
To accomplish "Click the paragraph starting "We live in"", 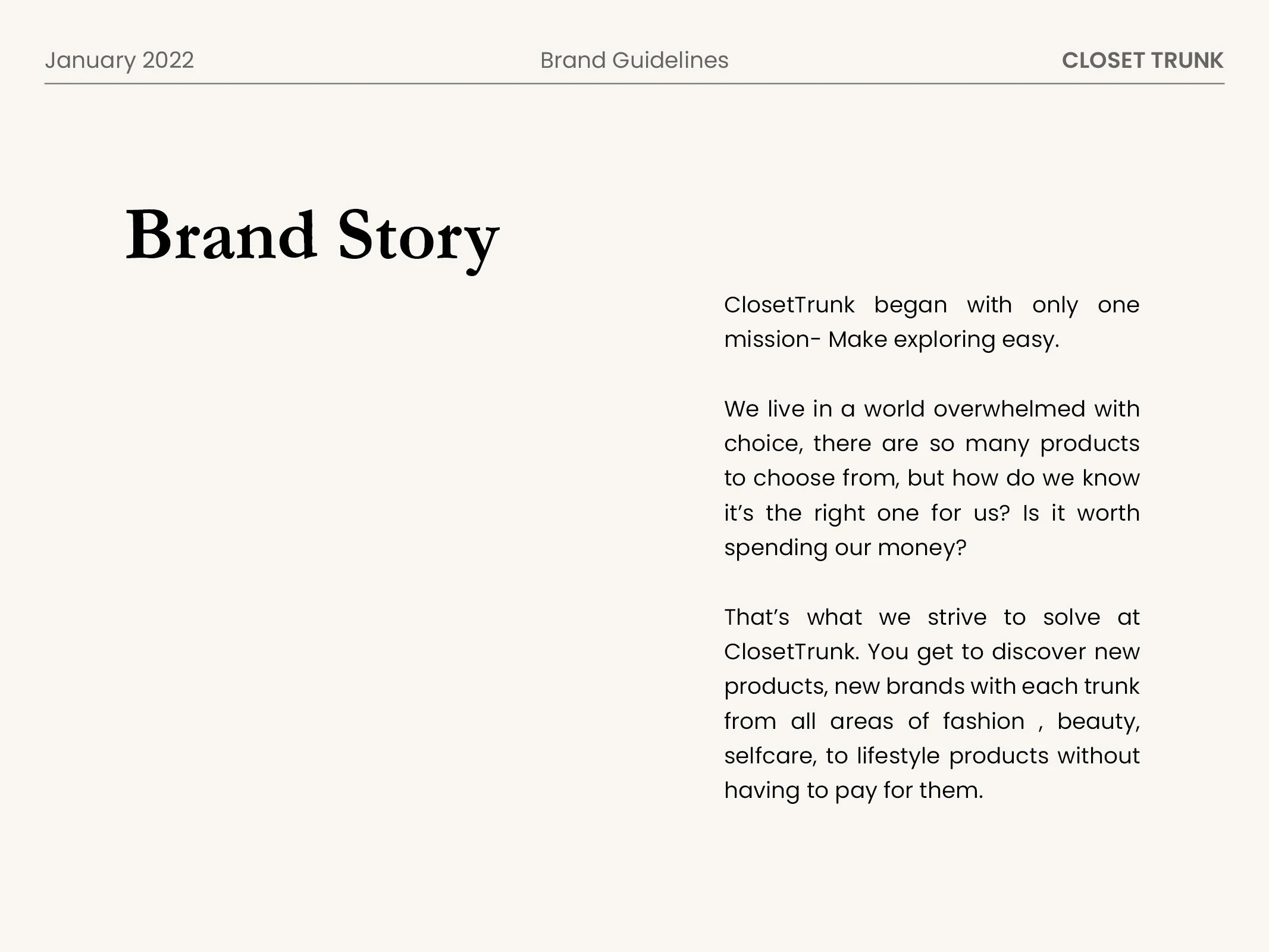I will [931, 478].
